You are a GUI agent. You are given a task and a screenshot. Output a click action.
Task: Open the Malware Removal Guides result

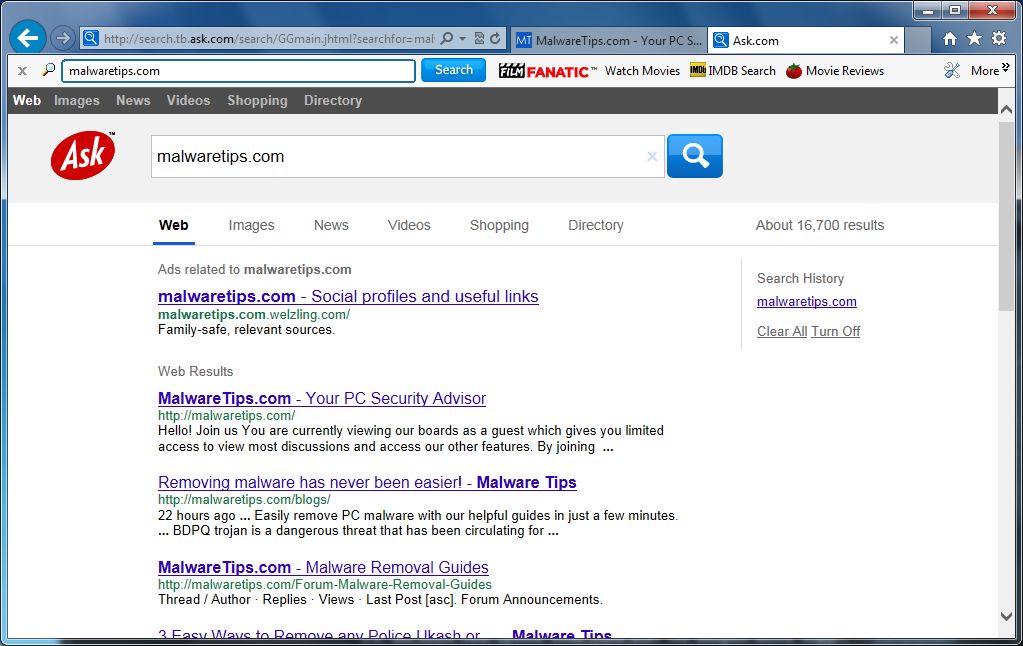pos(323,567)
